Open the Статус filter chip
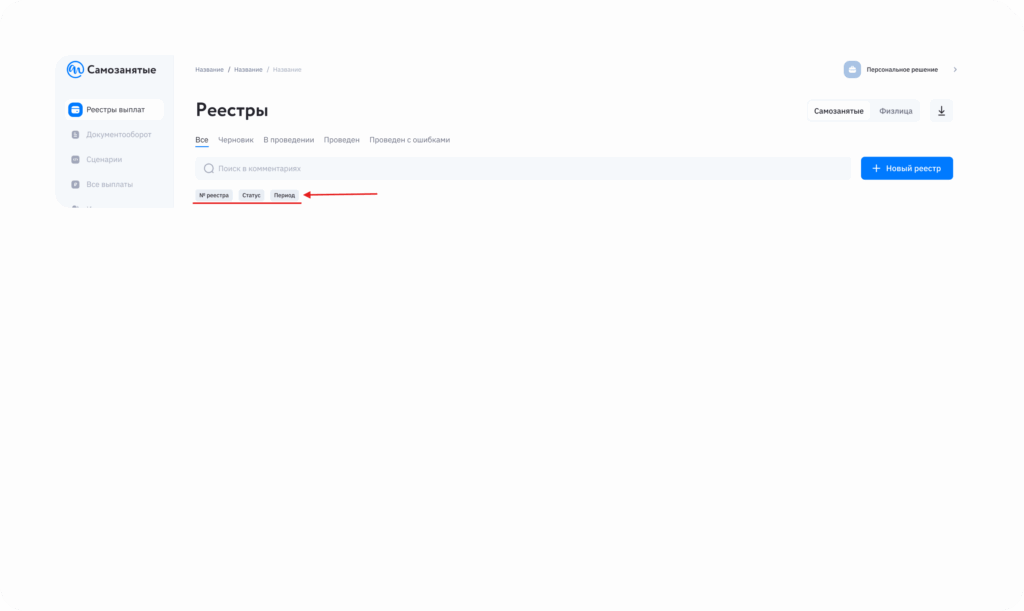 tap(251, 195)
